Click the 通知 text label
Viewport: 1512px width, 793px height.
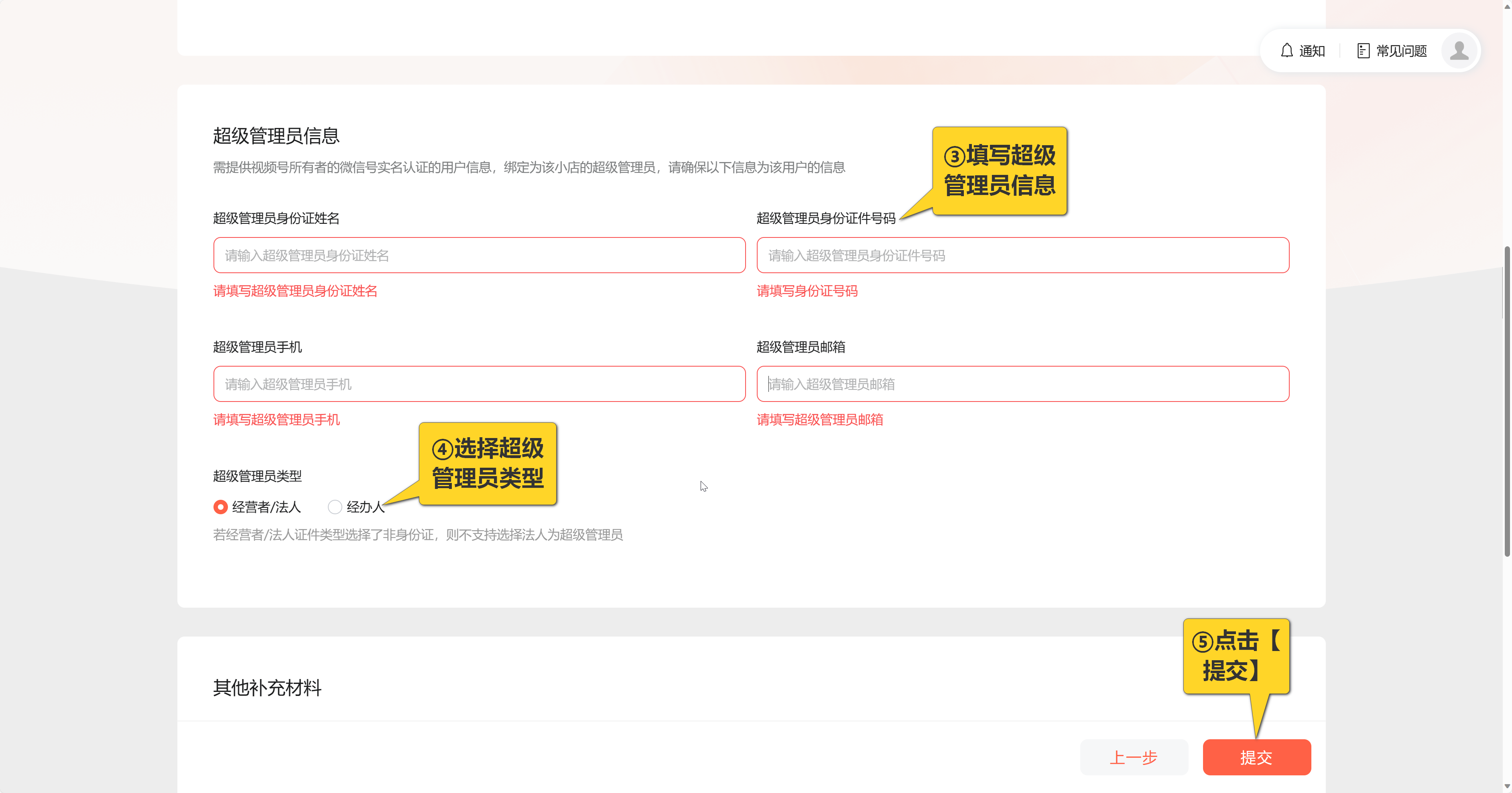[1312, 51]
